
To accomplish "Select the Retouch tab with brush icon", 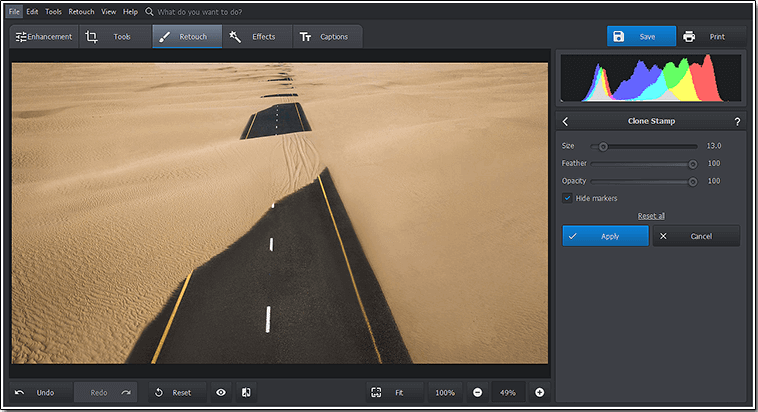I will 187,37.
